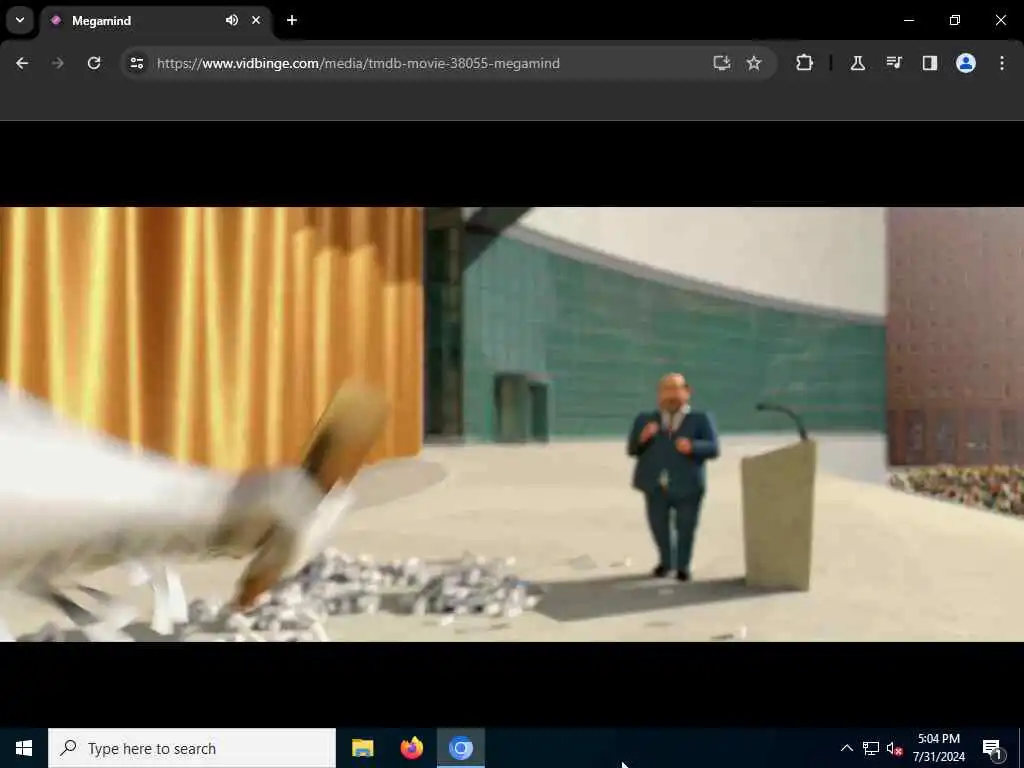The height and width of the screenshot is (768, 1024).
Task: Reload the vidbinge page
Action: pos(94,63)
